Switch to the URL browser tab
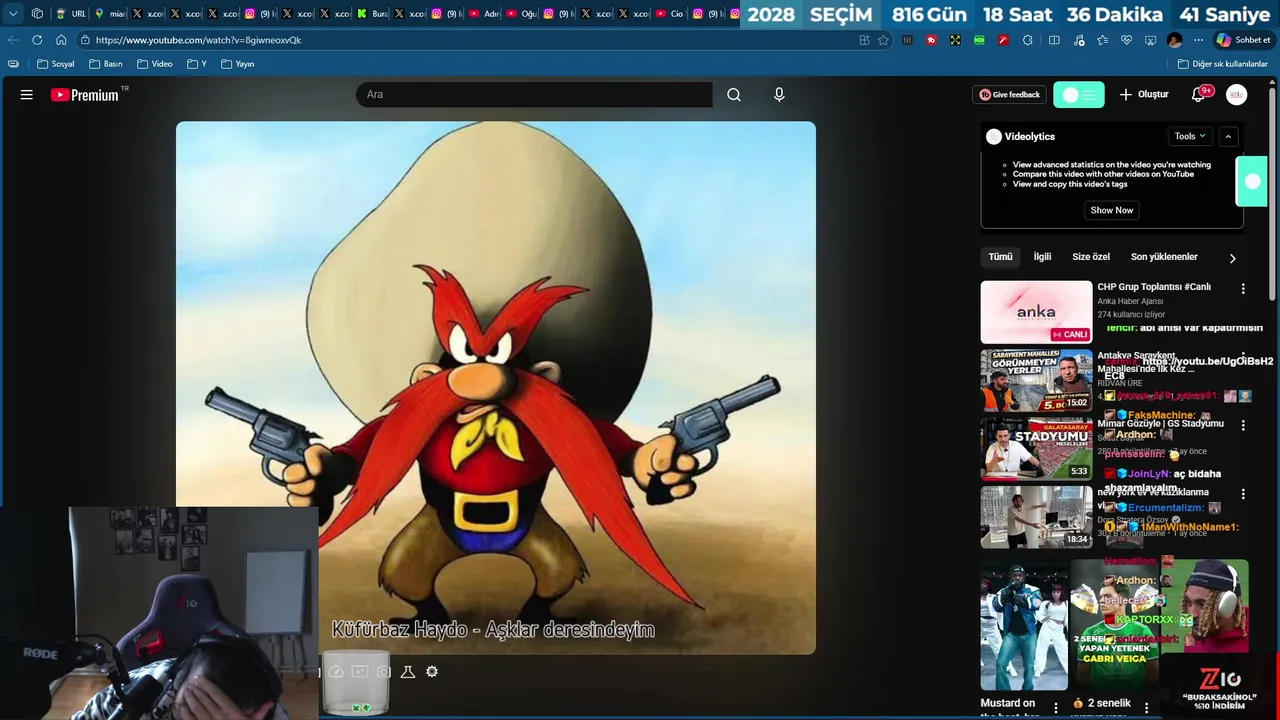 click(71, 14)
